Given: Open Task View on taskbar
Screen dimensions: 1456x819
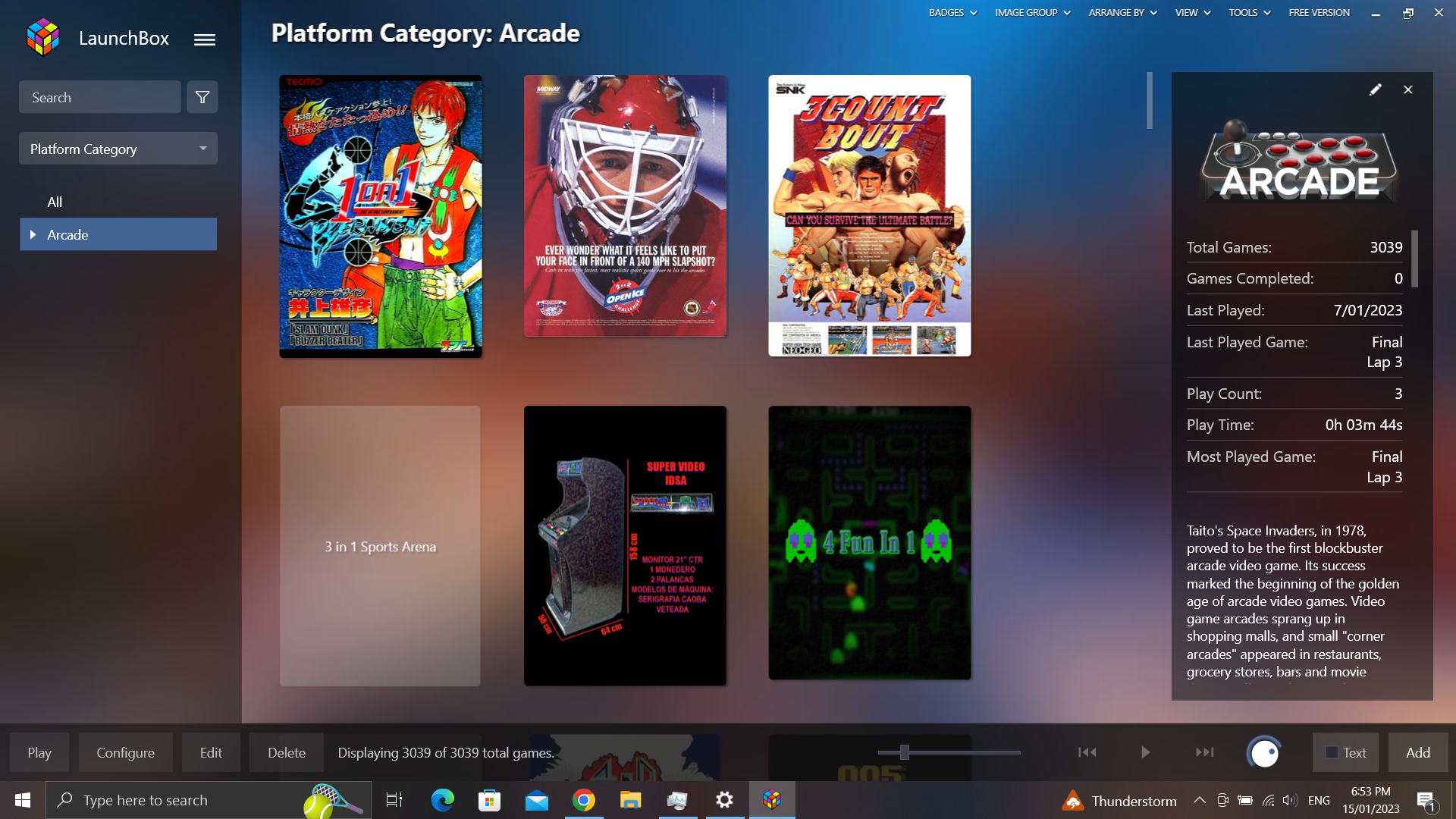Looking at the screenshot, I should [394, 800].
